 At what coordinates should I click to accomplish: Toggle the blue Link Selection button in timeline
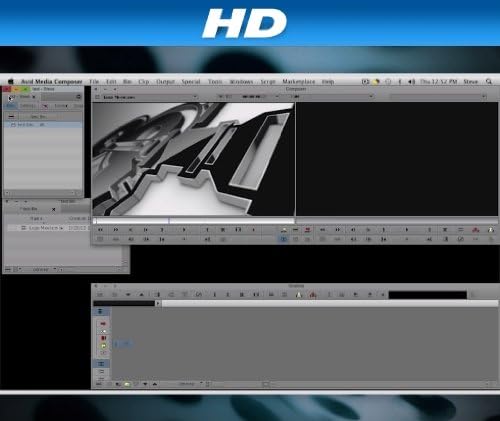point(101,363)
